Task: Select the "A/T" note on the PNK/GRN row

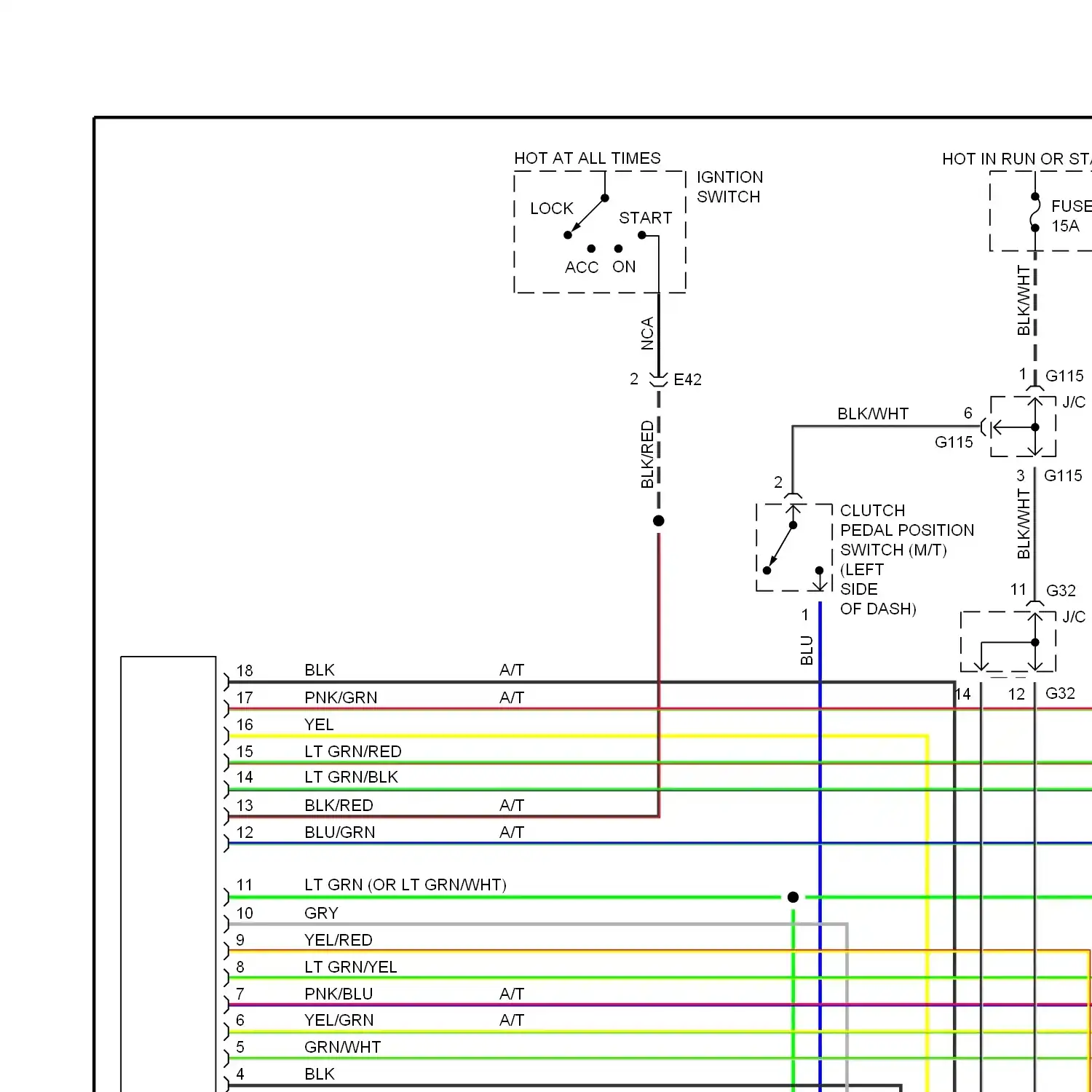Action: (512, 697)
